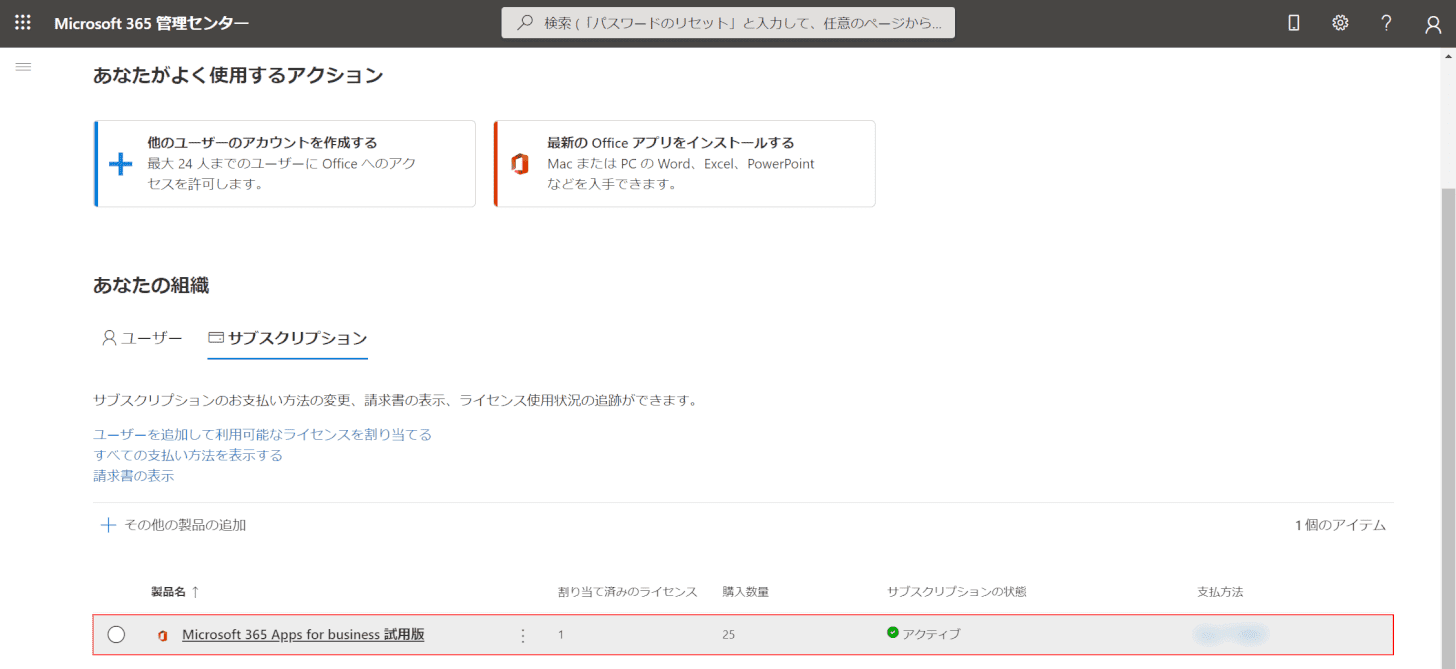Click the green active status icon
This screenshot has height=669, width=1456.
click(x=892, y=633)
